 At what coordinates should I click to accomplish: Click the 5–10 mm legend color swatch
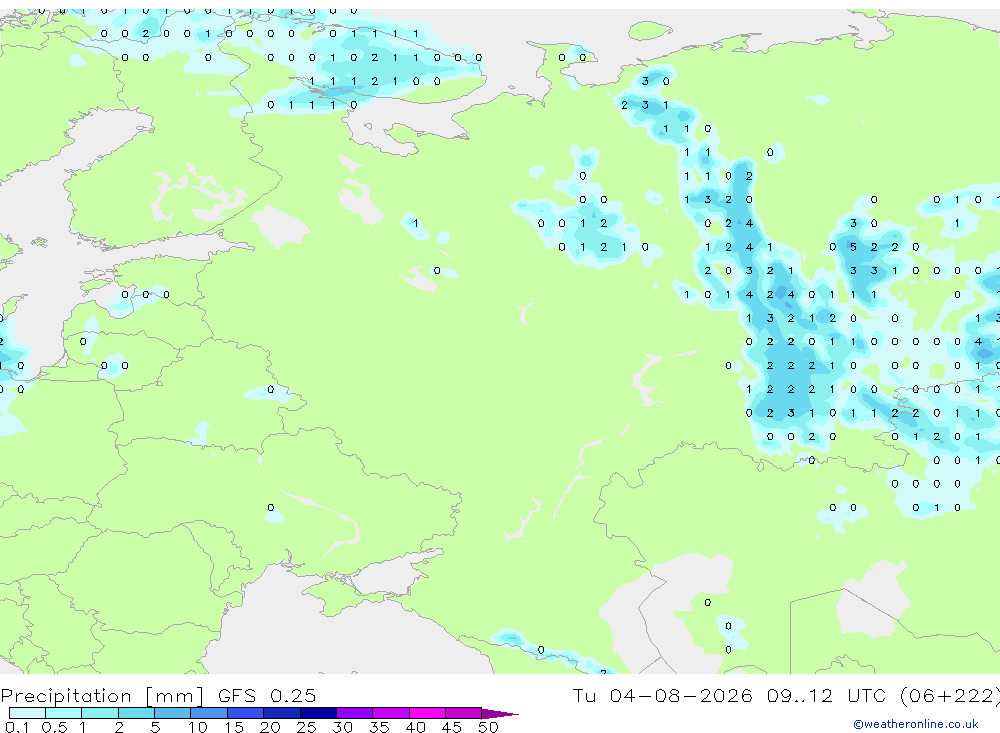point(173,713)
